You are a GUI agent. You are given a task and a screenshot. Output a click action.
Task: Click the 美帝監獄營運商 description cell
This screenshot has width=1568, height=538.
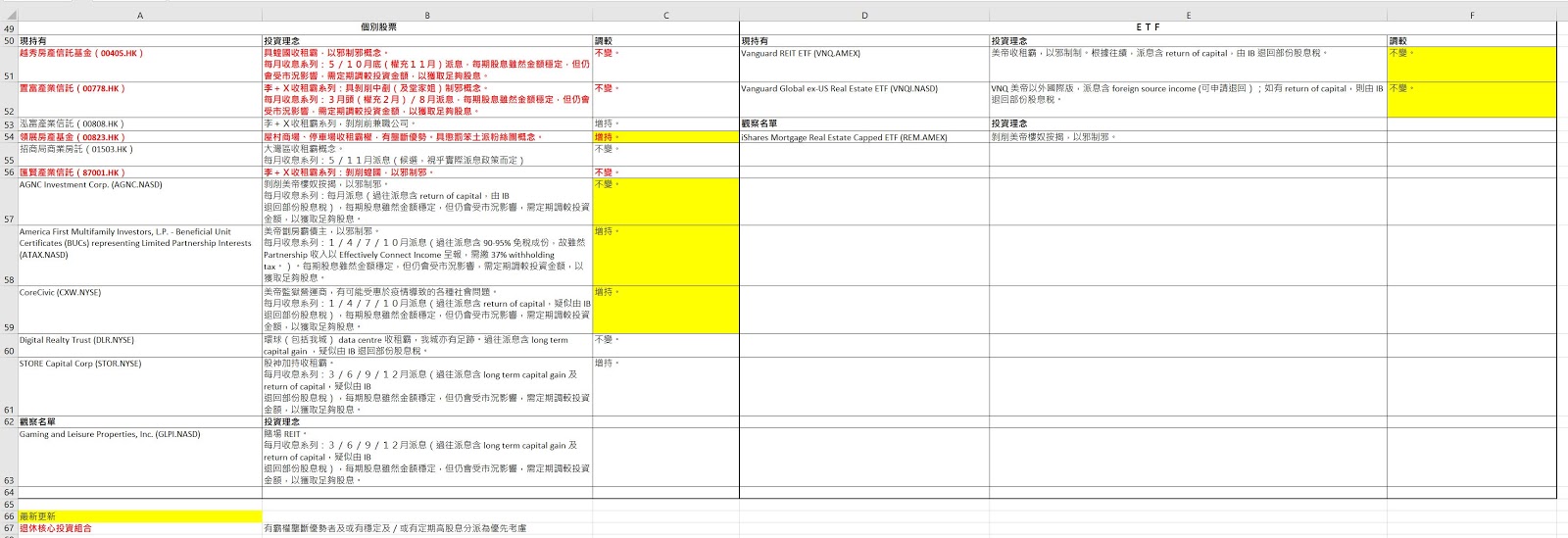coord(427,310)
